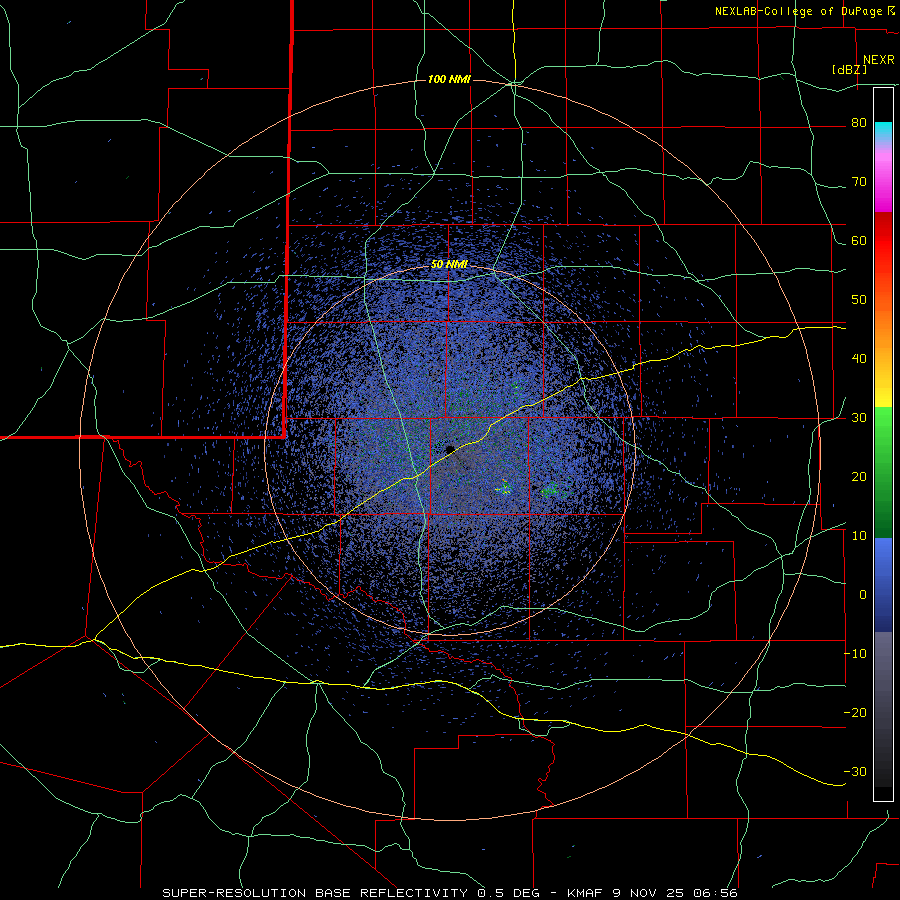Viewport: 900px width, 900px height.
Task: Click the -30 dBZ scale value
Action: (855, 772)
